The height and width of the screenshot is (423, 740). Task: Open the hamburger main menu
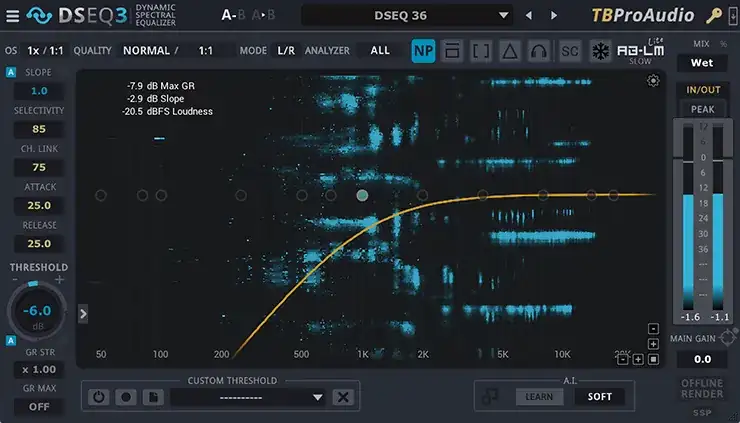coord(12,16)
